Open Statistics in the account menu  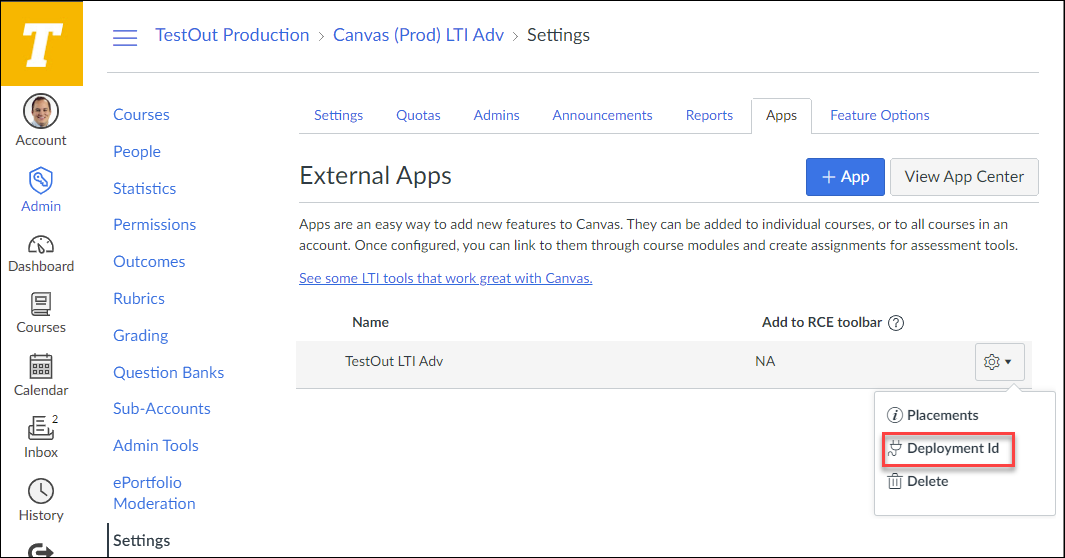coord(145,188)
